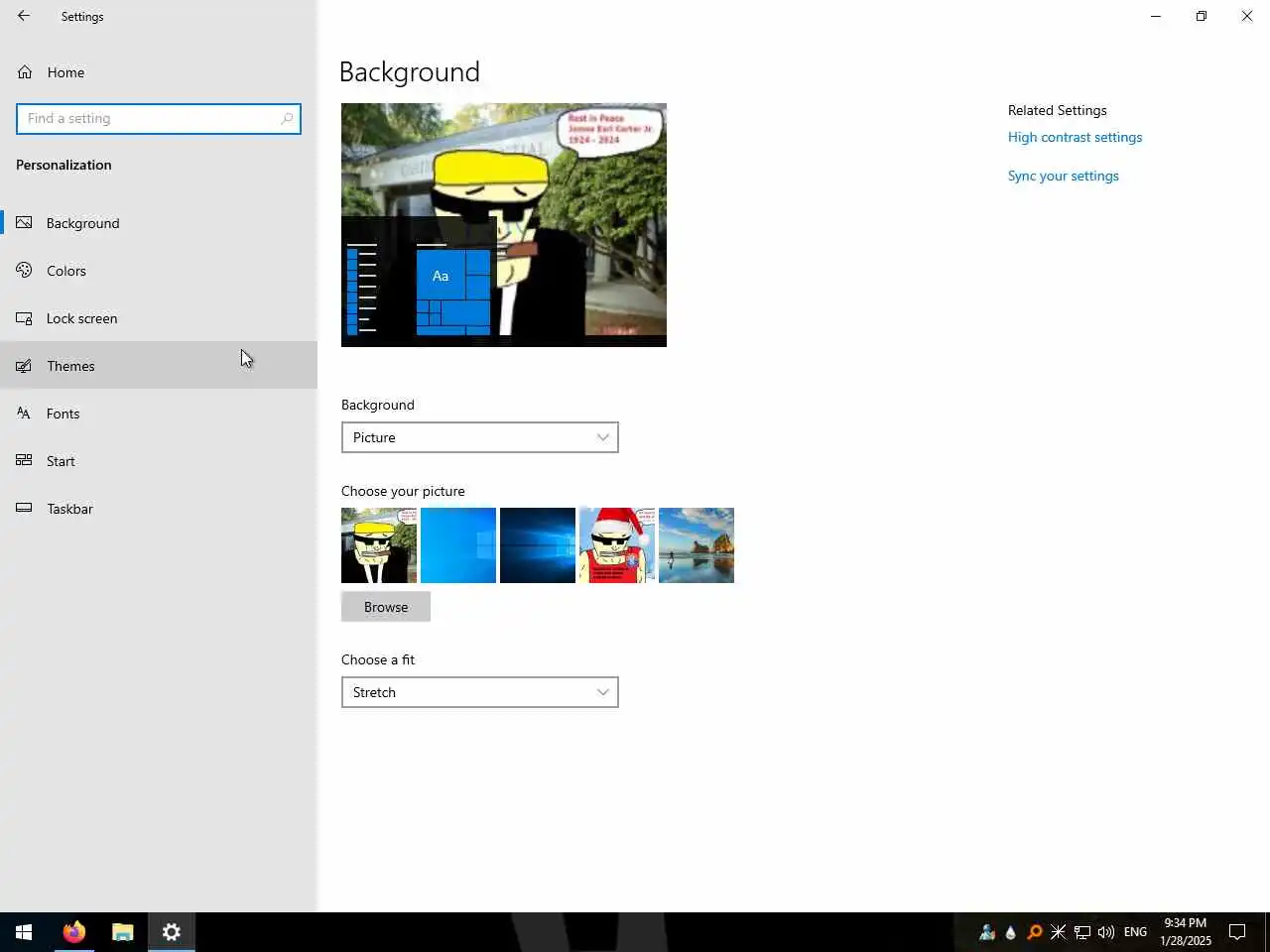Screen dimensions: 1270x952
Task: Open the Colors personalization page
Action: (159, 271)
